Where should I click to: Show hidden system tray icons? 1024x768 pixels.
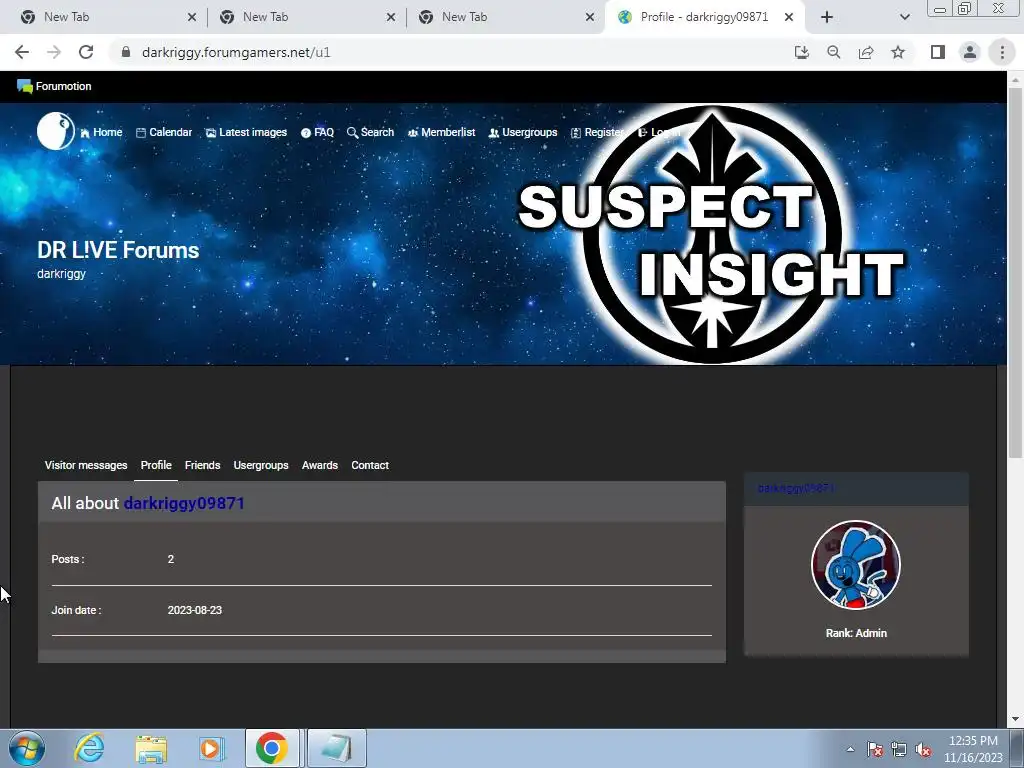pos(850,749)
